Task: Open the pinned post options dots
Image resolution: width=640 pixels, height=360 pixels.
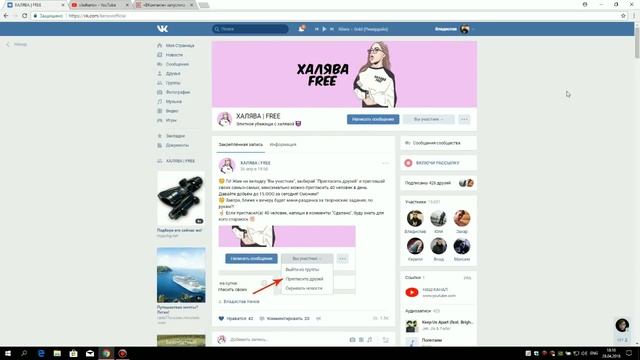Action: (385, 163)
